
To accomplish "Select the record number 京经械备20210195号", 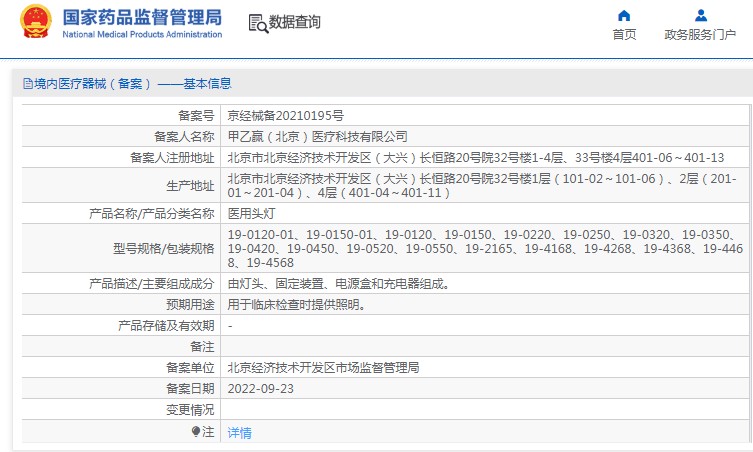I will [285, 115].
